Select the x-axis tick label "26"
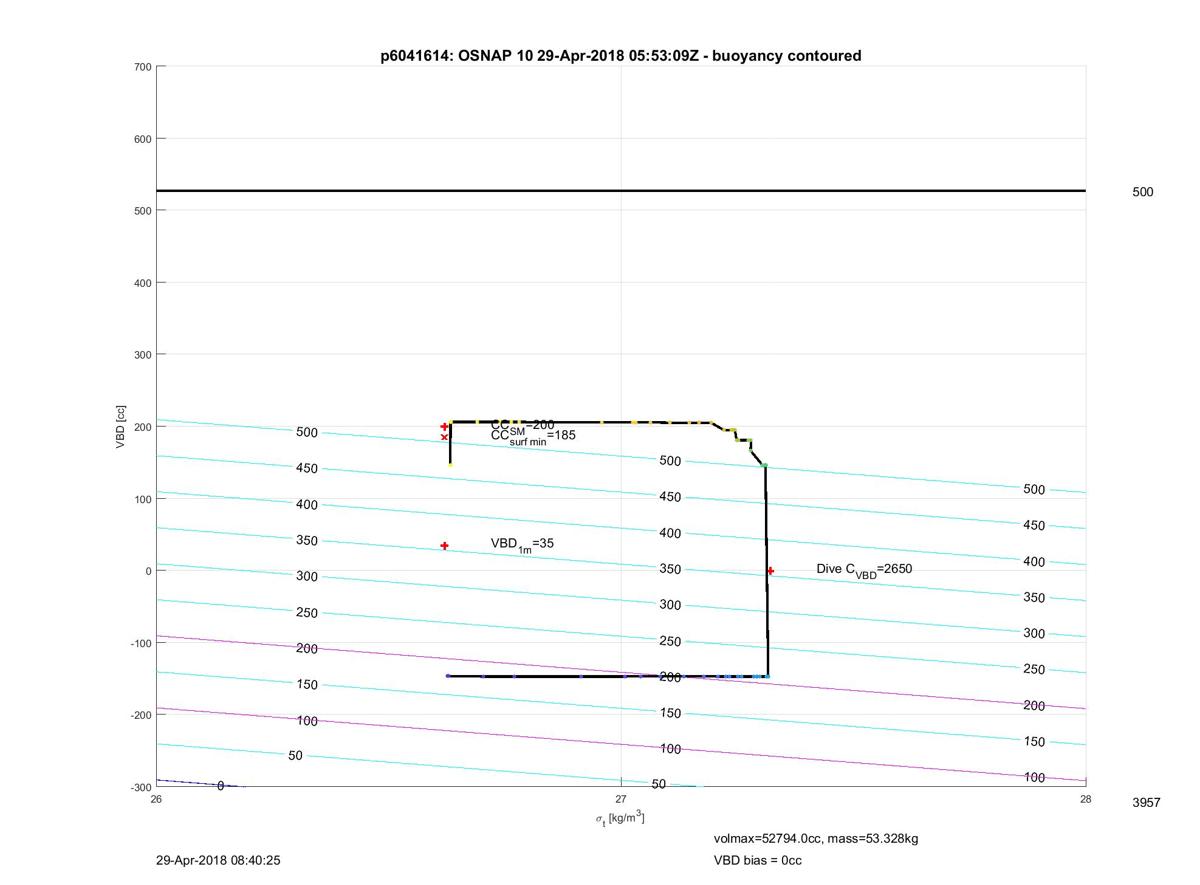The image size is (1200, 885). (x=156, y=798)
